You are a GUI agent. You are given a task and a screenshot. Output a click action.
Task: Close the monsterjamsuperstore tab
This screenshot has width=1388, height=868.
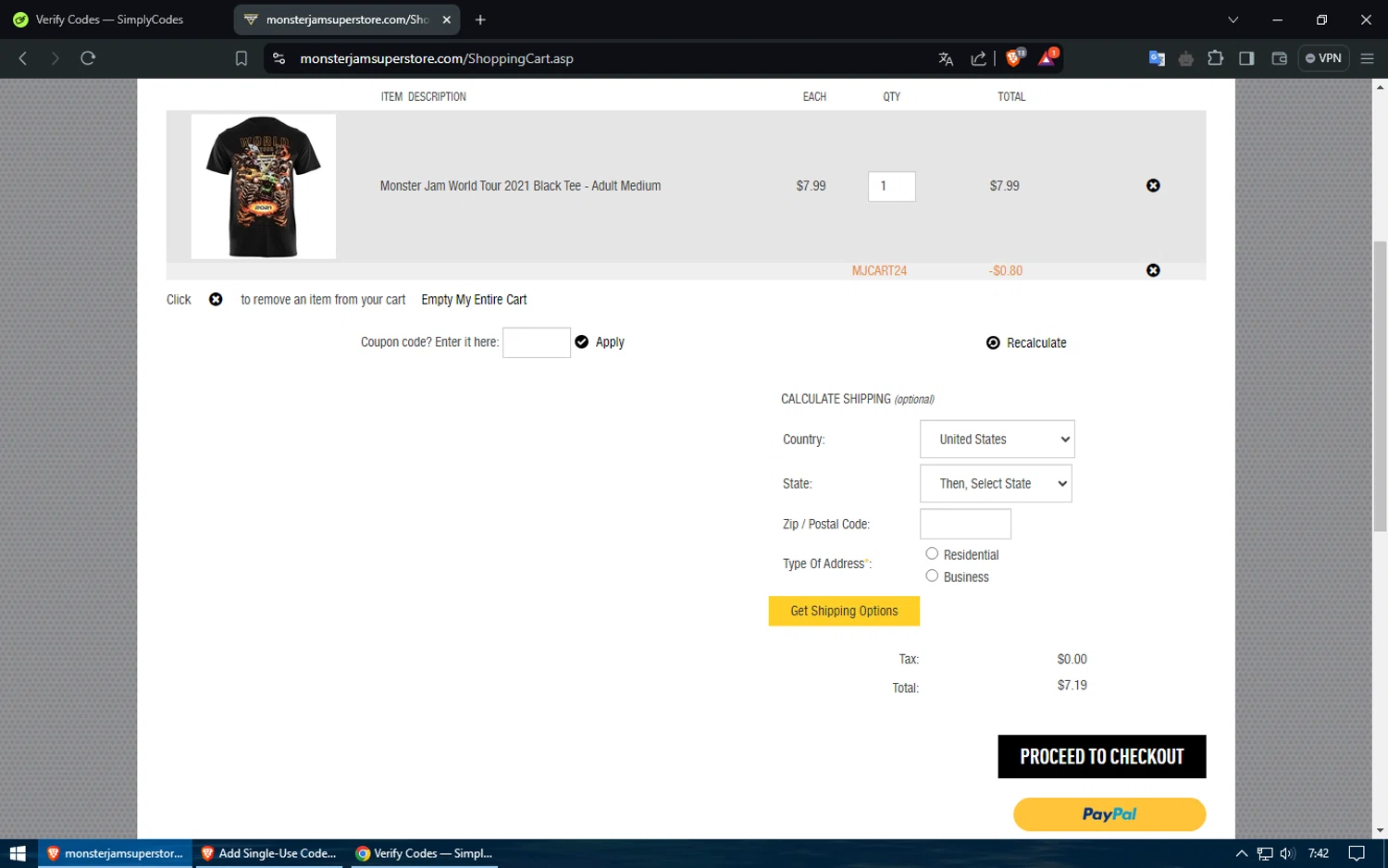pyautogui.click(x=447, y=19)
